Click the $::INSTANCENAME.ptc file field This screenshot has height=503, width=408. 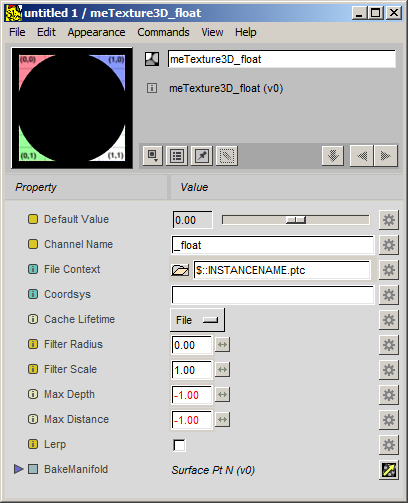pyautogui.click(x=282, y=270)
